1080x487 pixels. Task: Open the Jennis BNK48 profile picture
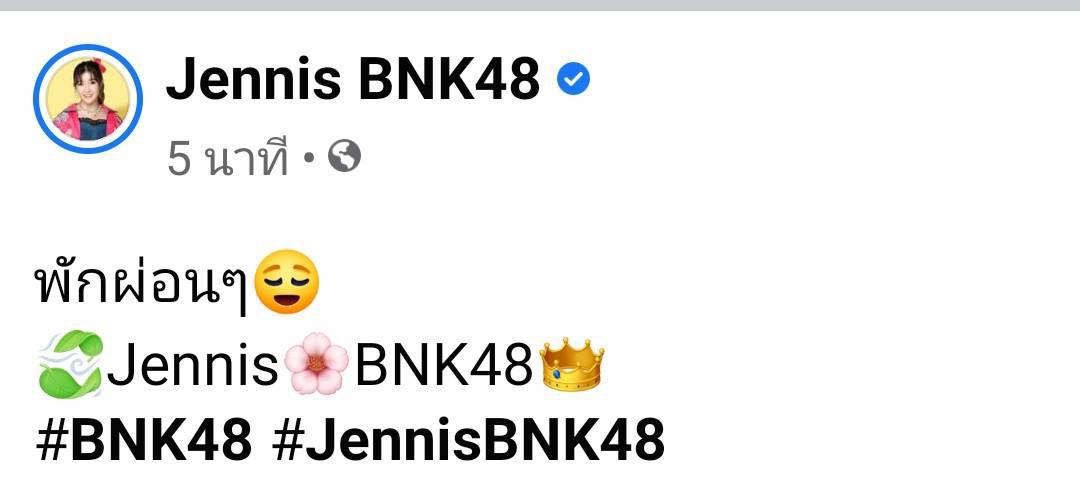(88, 99)
